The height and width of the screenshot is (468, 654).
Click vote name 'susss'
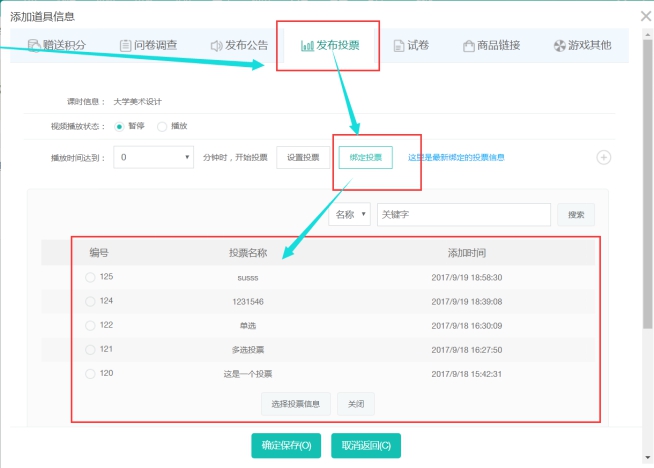coord(248,278)
